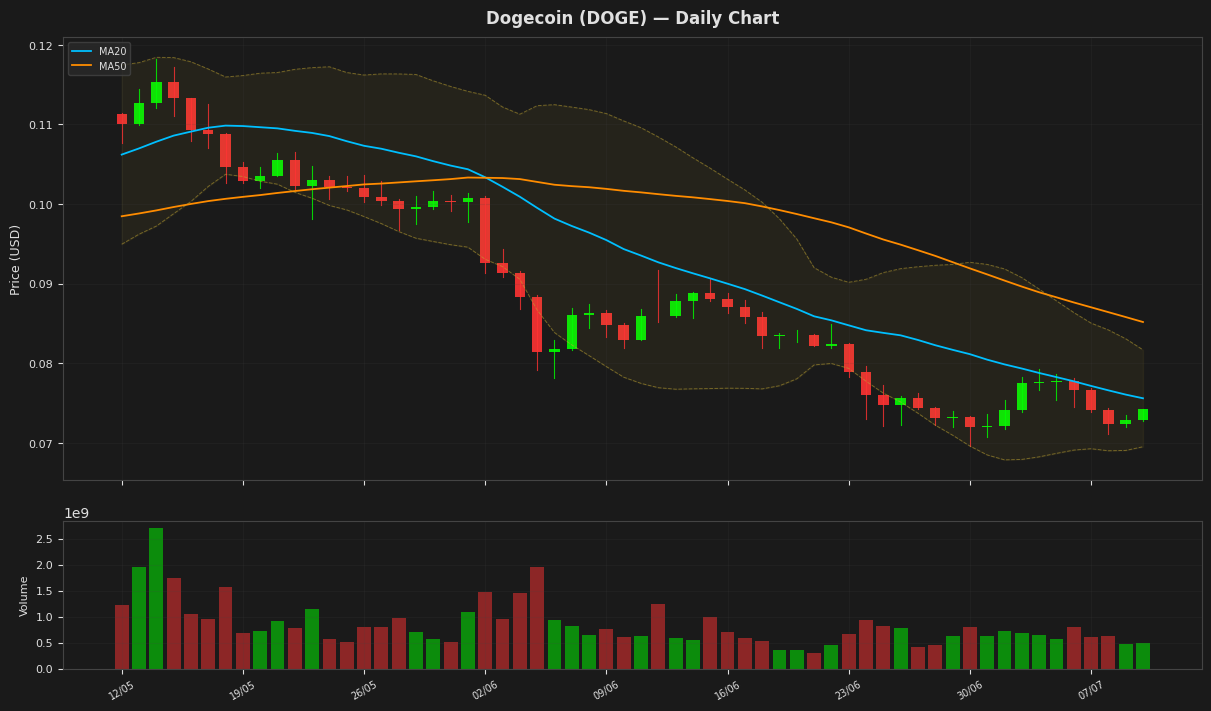The image size is (1211, 711).
Task: Click the 2.5 volume tick label
Action: 46,539
